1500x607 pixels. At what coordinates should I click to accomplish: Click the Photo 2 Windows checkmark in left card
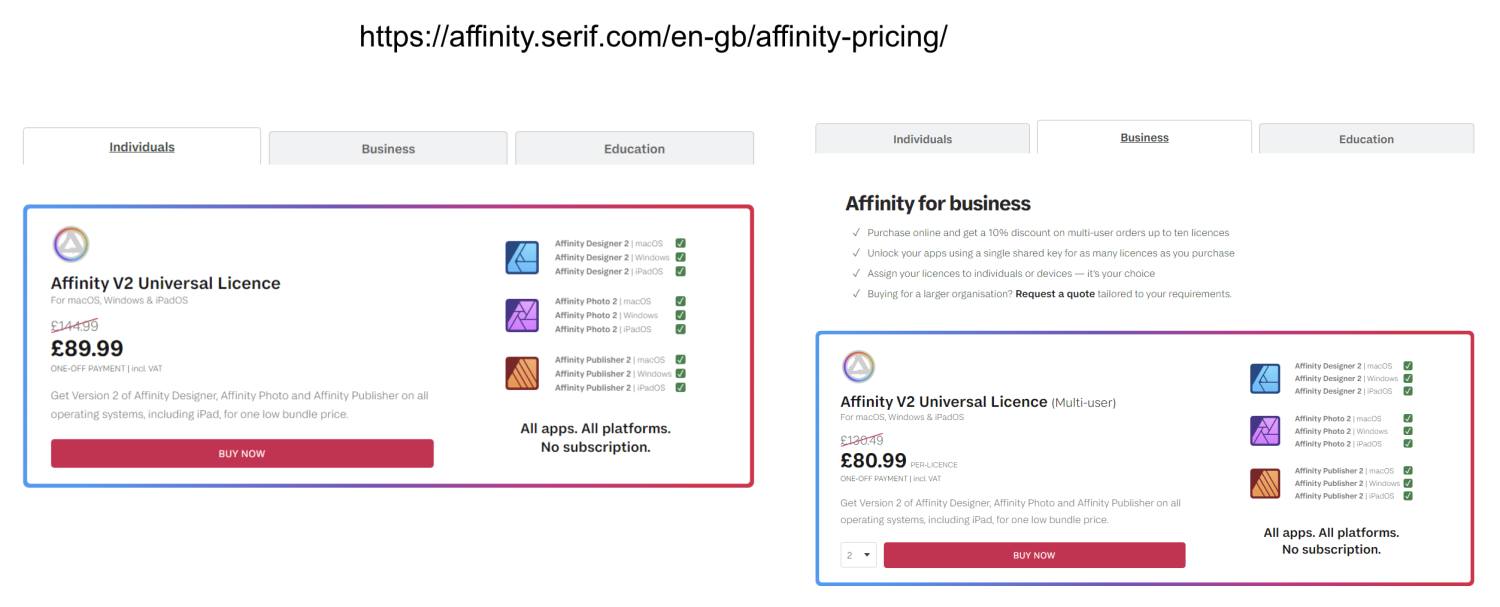[x=680, y=315]
